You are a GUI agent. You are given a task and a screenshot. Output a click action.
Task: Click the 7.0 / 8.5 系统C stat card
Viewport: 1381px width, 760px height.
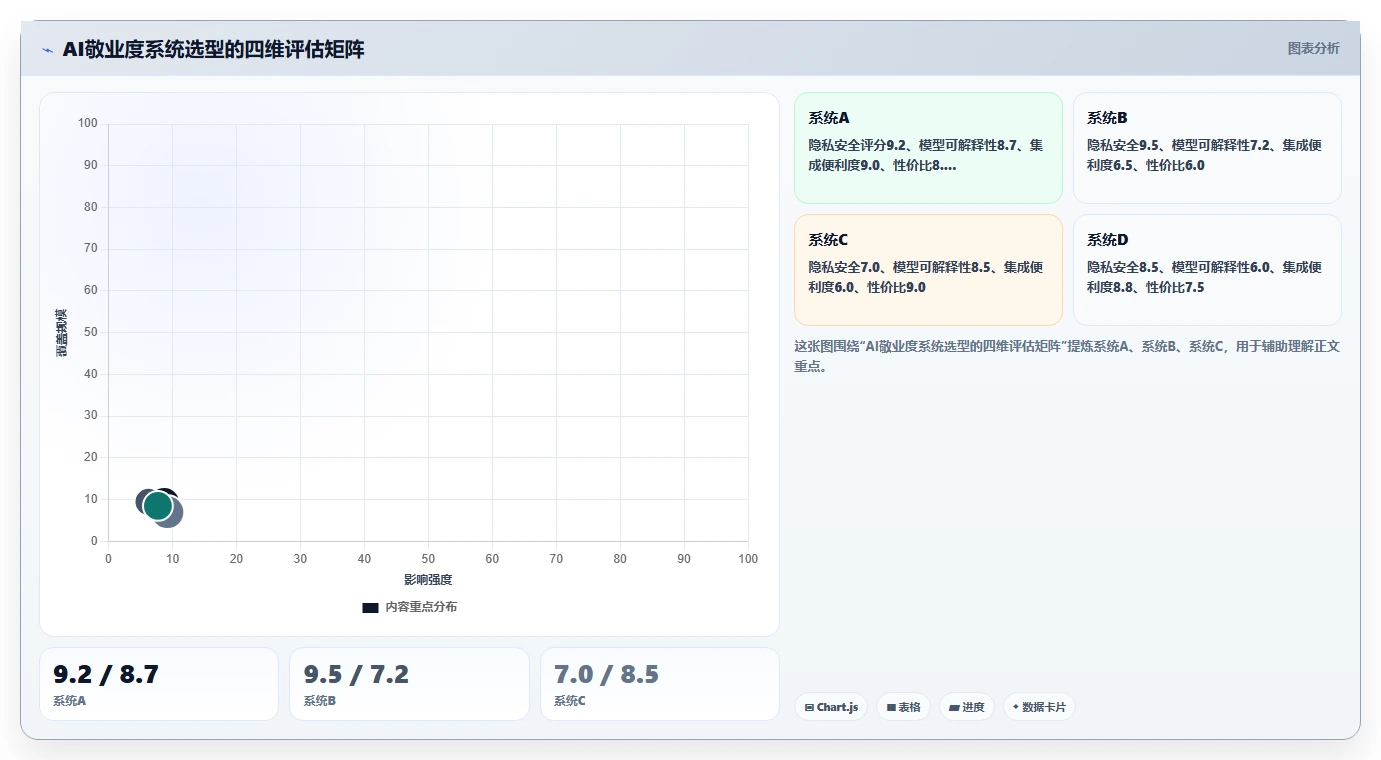[660, 684]
